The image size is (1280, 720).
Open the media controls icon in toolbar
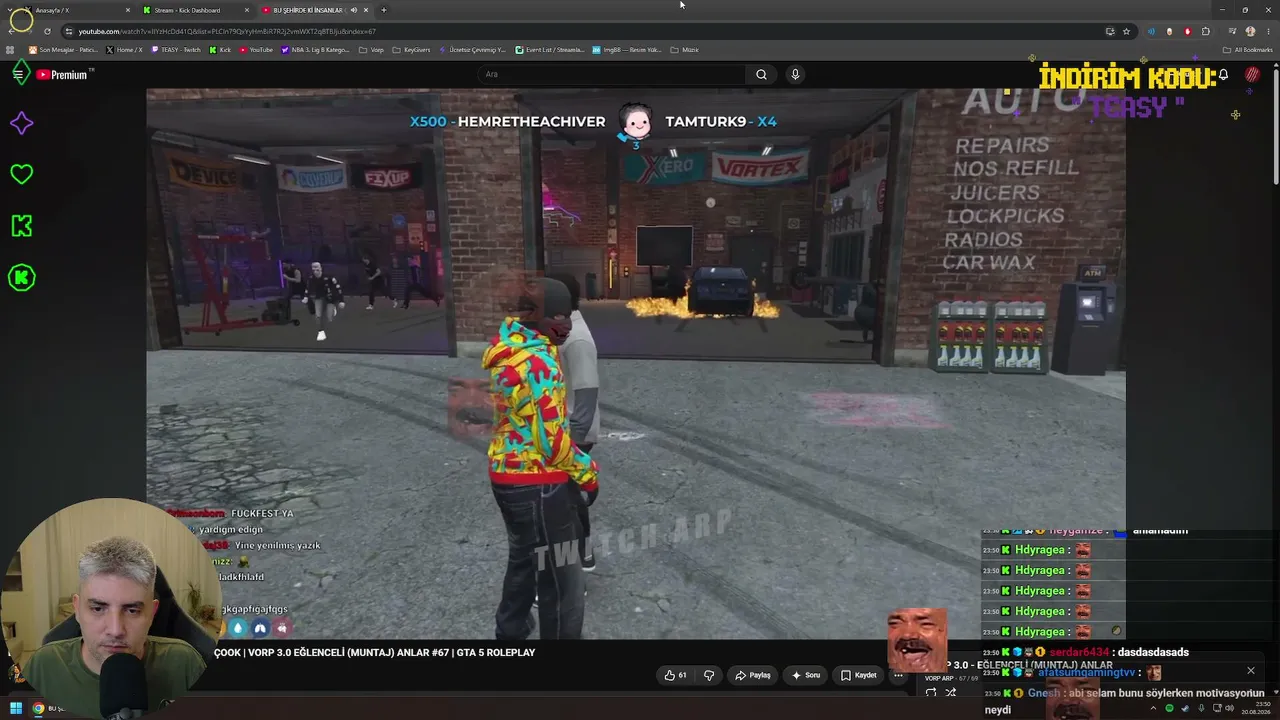click(x=1231, y=31)
